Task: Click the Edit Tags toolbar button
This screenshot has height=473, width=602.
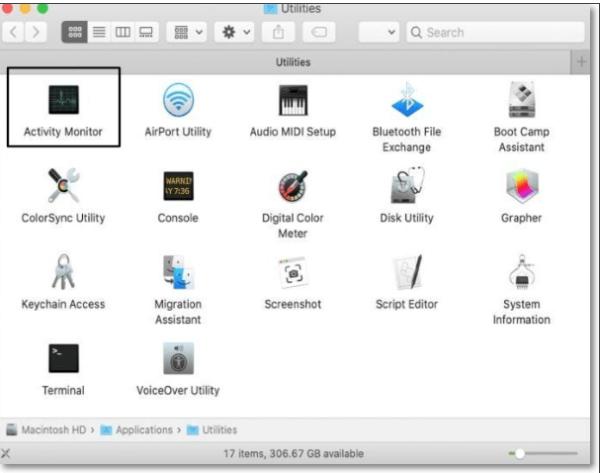Action: click(x=319, y=32)
